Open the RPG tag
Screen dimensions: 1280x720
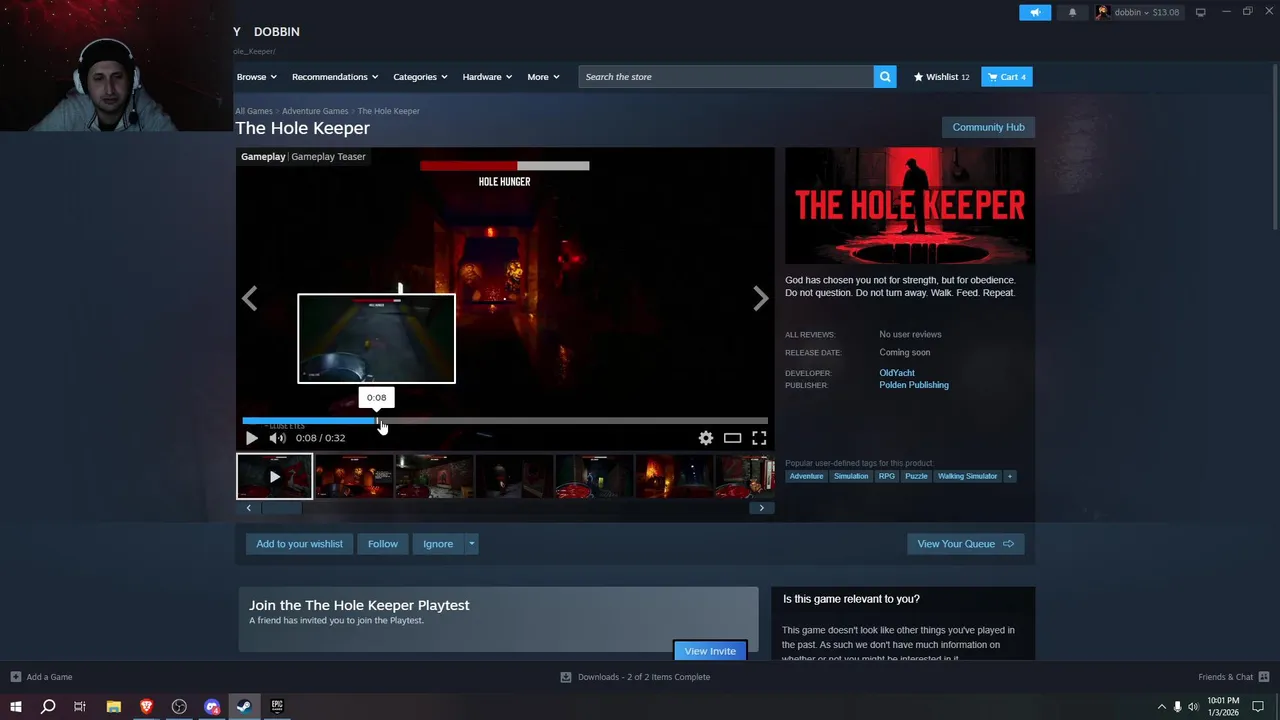click(887, 476)
